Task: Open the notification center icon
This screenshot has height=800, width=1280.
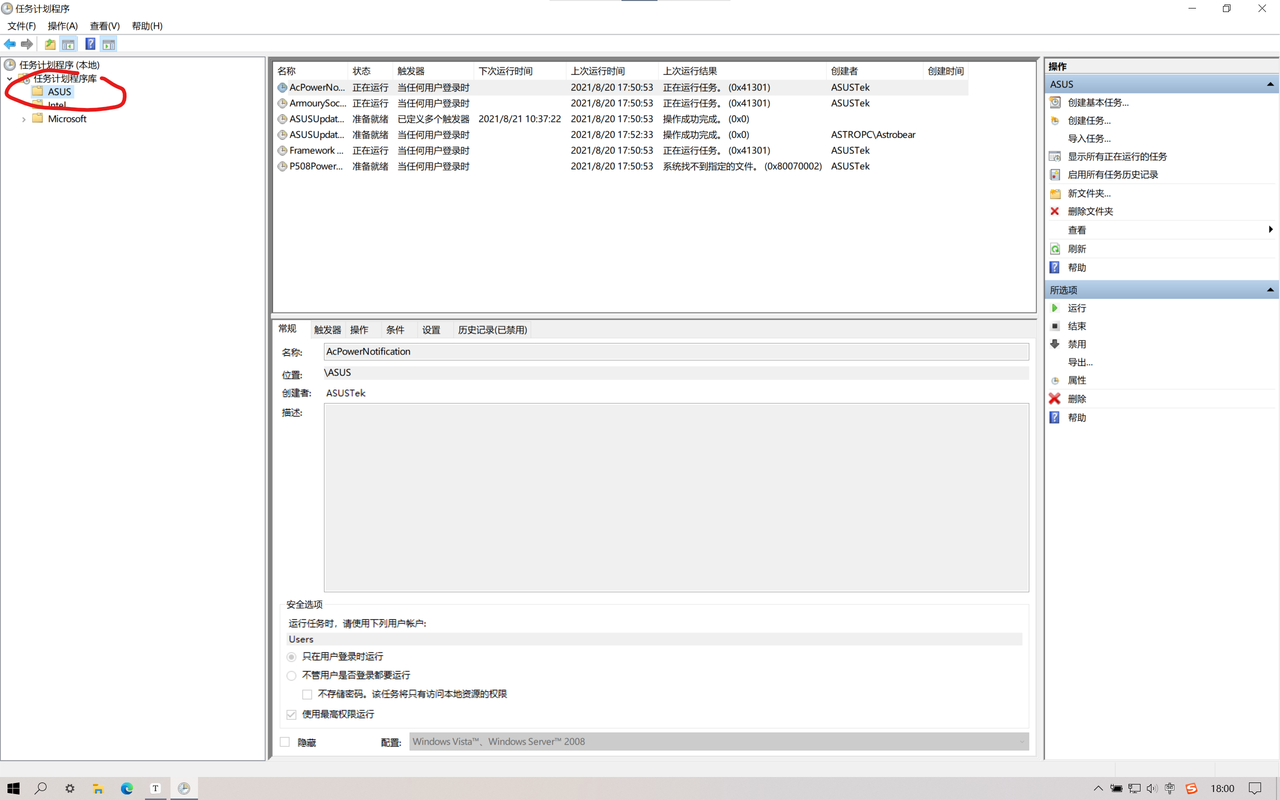Action: [x=1255, y=788]
